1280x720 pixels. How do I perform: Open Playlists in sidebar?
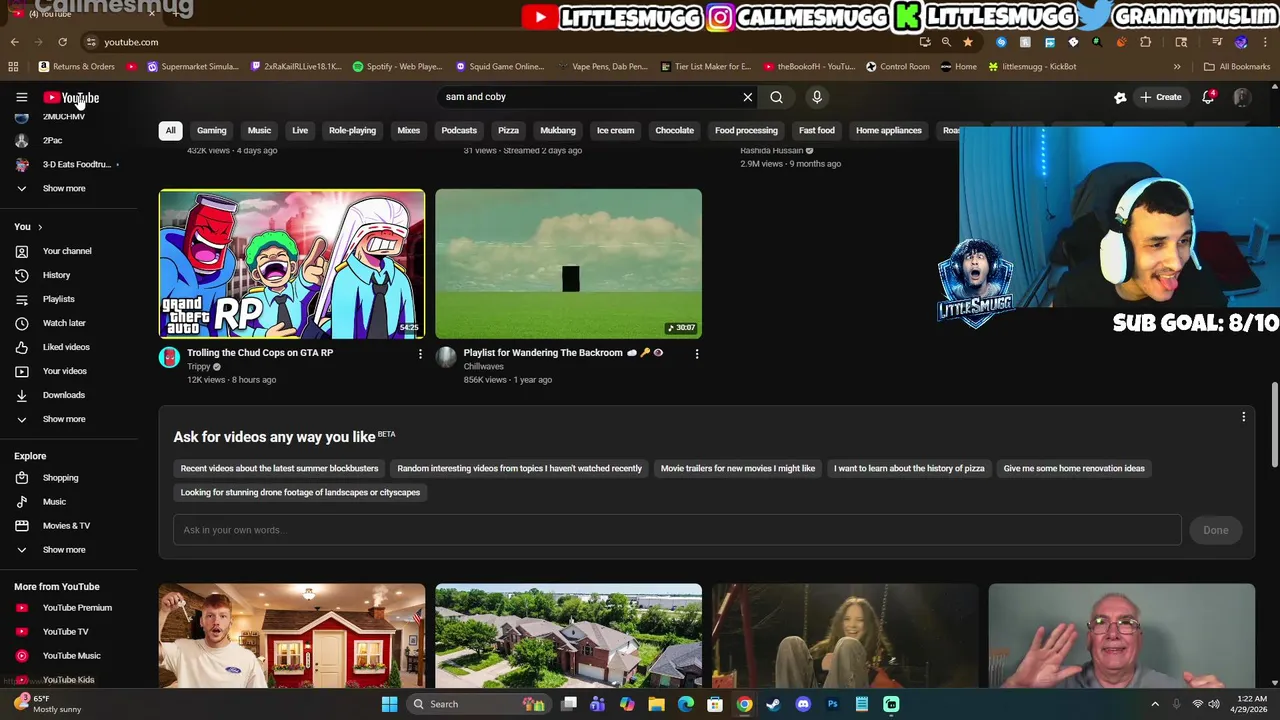coord(59,299)
